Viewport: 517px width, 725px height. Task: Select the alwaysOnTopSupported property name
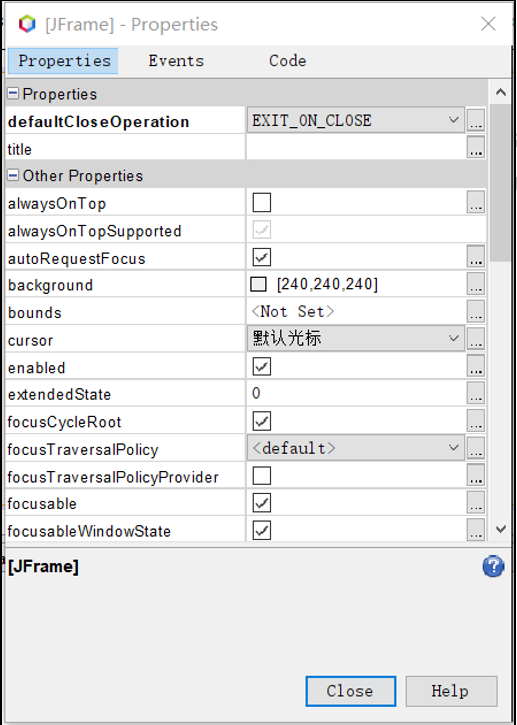94,230
